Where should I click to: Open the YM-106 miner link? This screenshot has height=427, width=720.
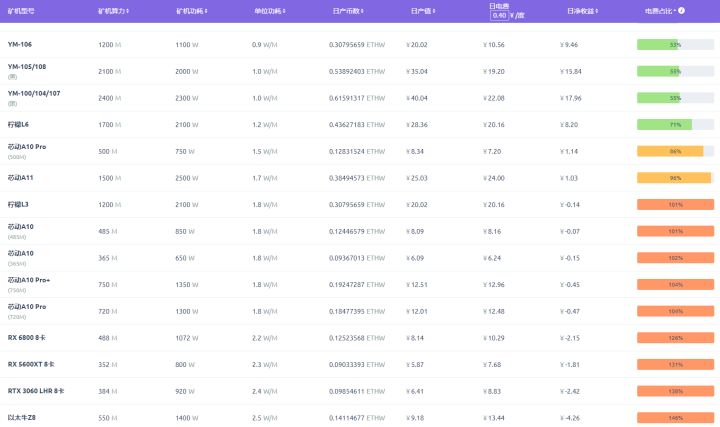(x=21, y=44)
